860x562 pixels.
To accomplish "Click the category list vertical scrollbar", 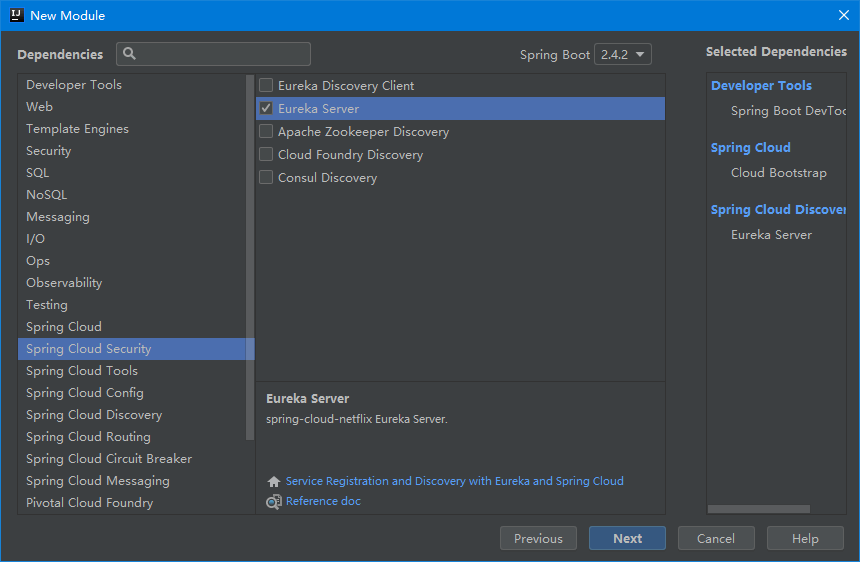I will (x=250, y=257).
